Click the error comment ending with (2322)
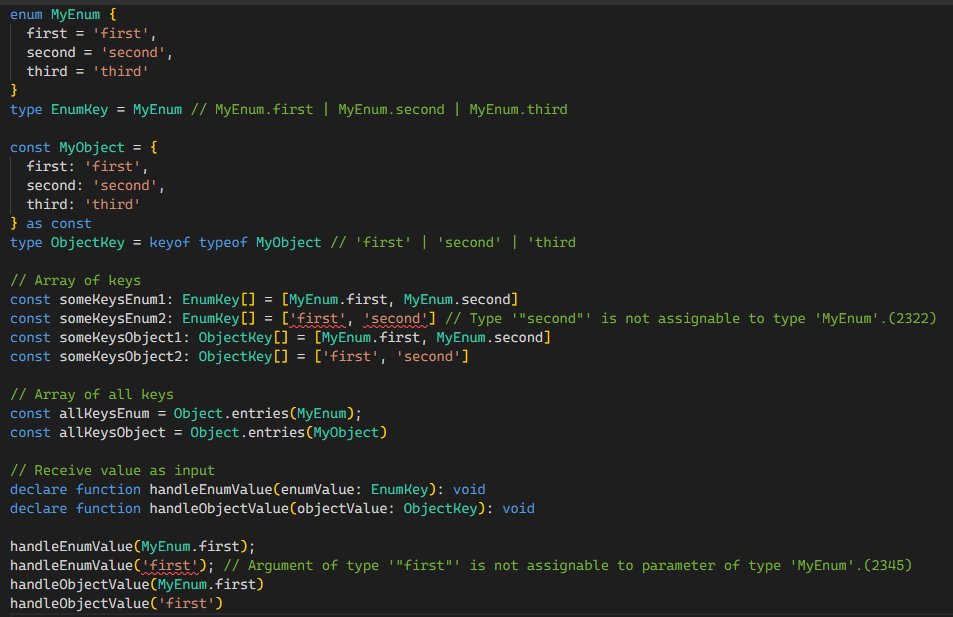 [x=690, y=319]
